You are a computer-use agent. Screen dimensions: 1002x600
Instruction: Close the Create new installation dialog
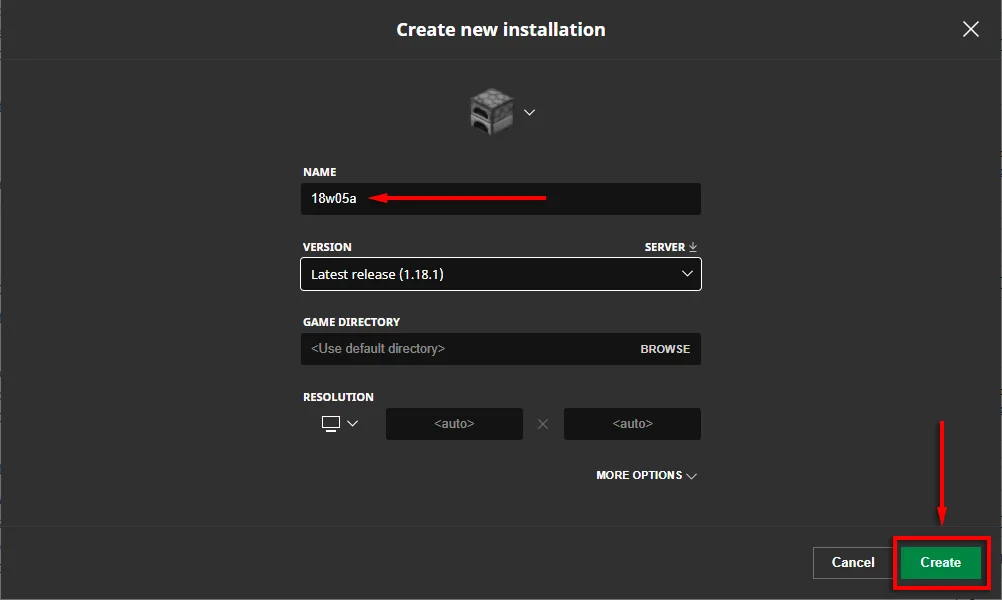click(971, 29)
